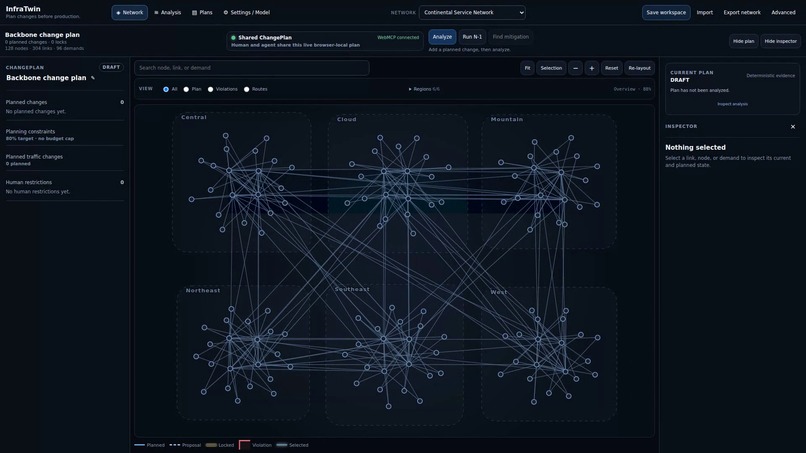Click Overview 88% zoom indicator
The height and width of the screenshot is (453, 806).
[632, 89]
